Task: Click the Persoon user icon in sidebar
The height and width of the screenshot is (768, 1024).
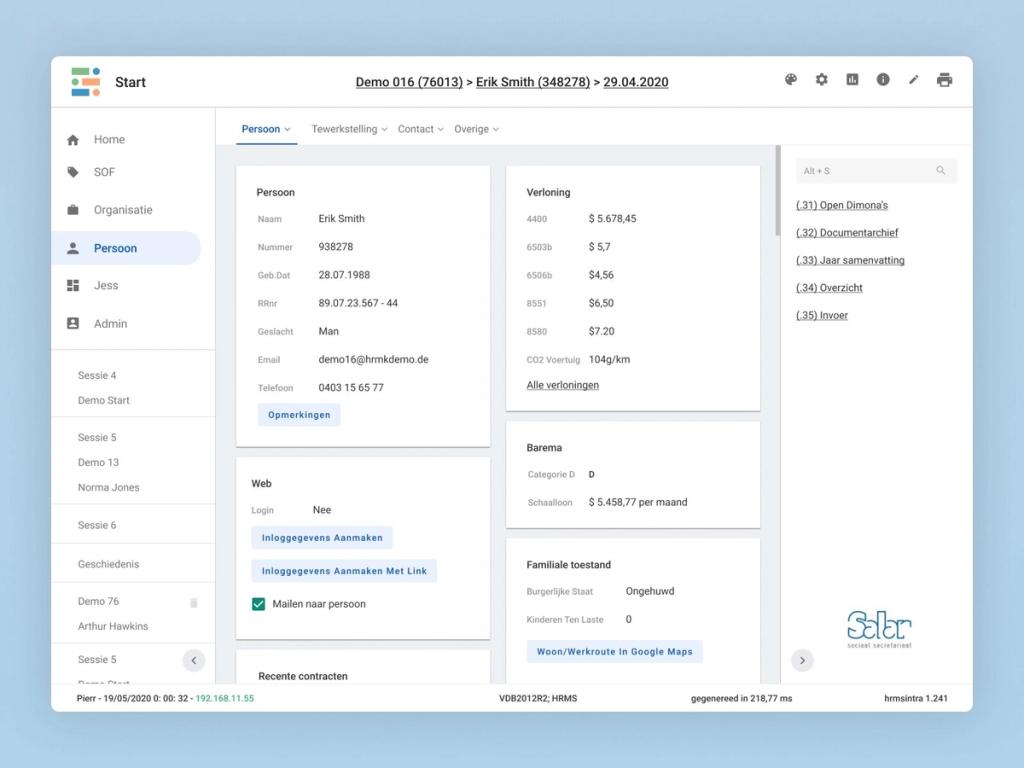Action: [72, 248]
